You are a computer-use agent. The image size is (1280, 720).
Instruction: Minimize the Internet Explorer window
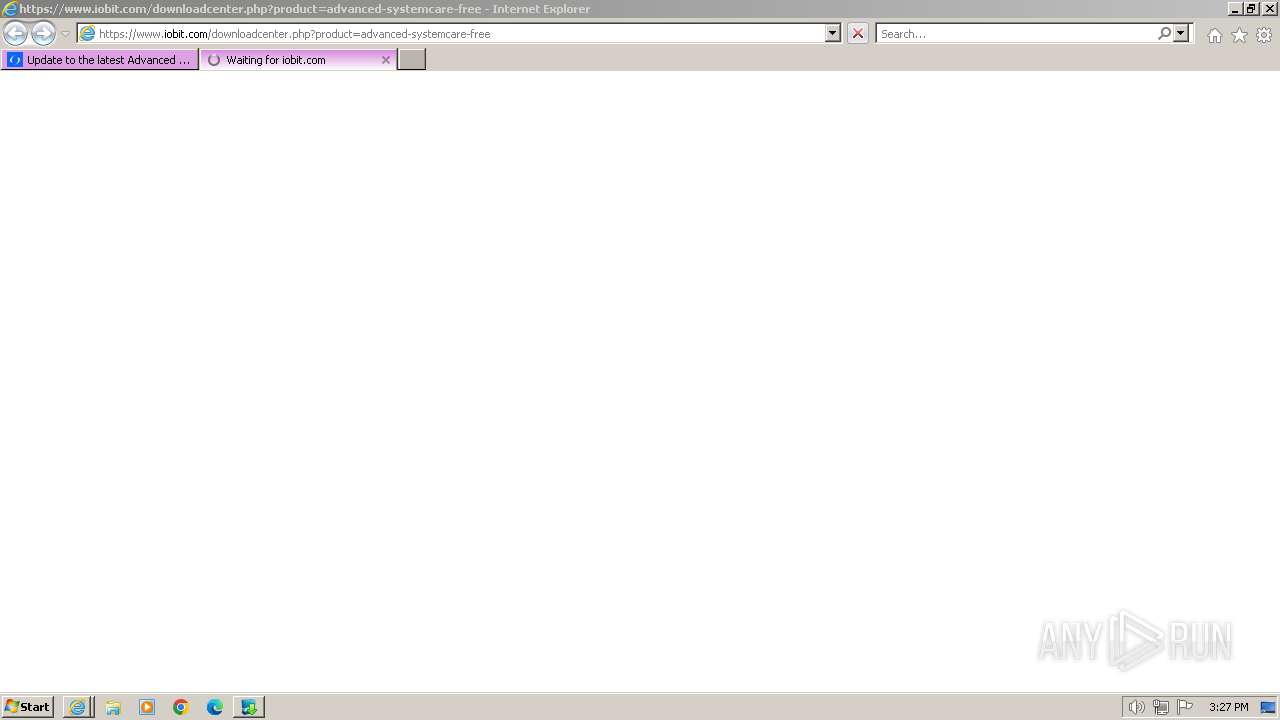click(x=1235, y=9)
